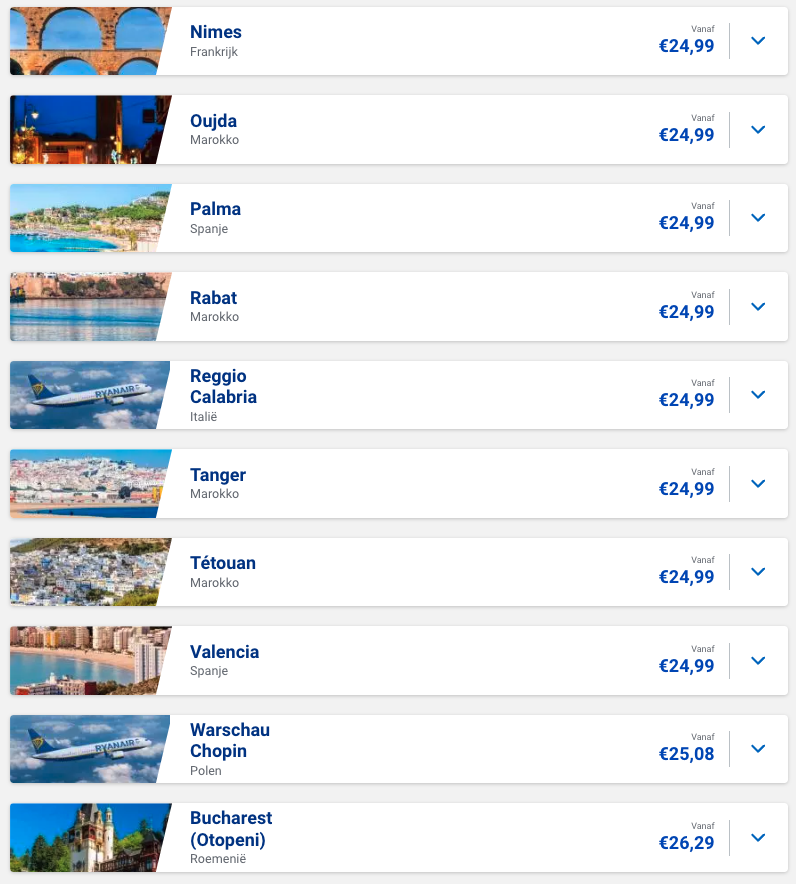
Task: Click the Ryanair plane image for Reggio Calabria
Action: point(90,395)
